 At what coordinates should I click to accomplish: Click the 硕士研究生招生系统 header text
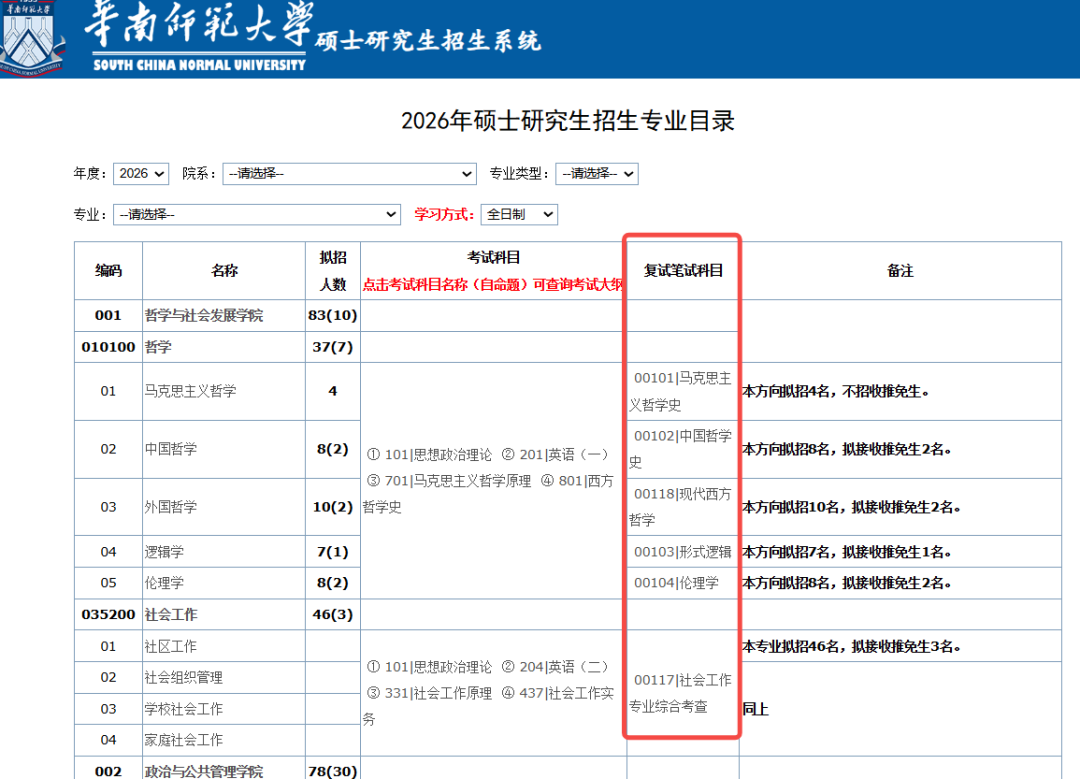tap(428, 41)
